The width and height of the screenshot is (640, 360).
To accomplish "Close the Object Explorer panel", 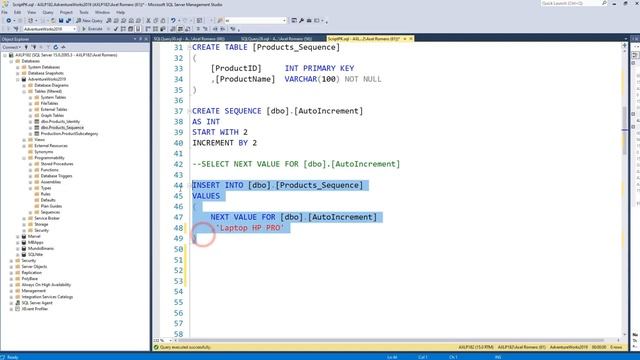I will pyautogui.click(x=146, y=39).
